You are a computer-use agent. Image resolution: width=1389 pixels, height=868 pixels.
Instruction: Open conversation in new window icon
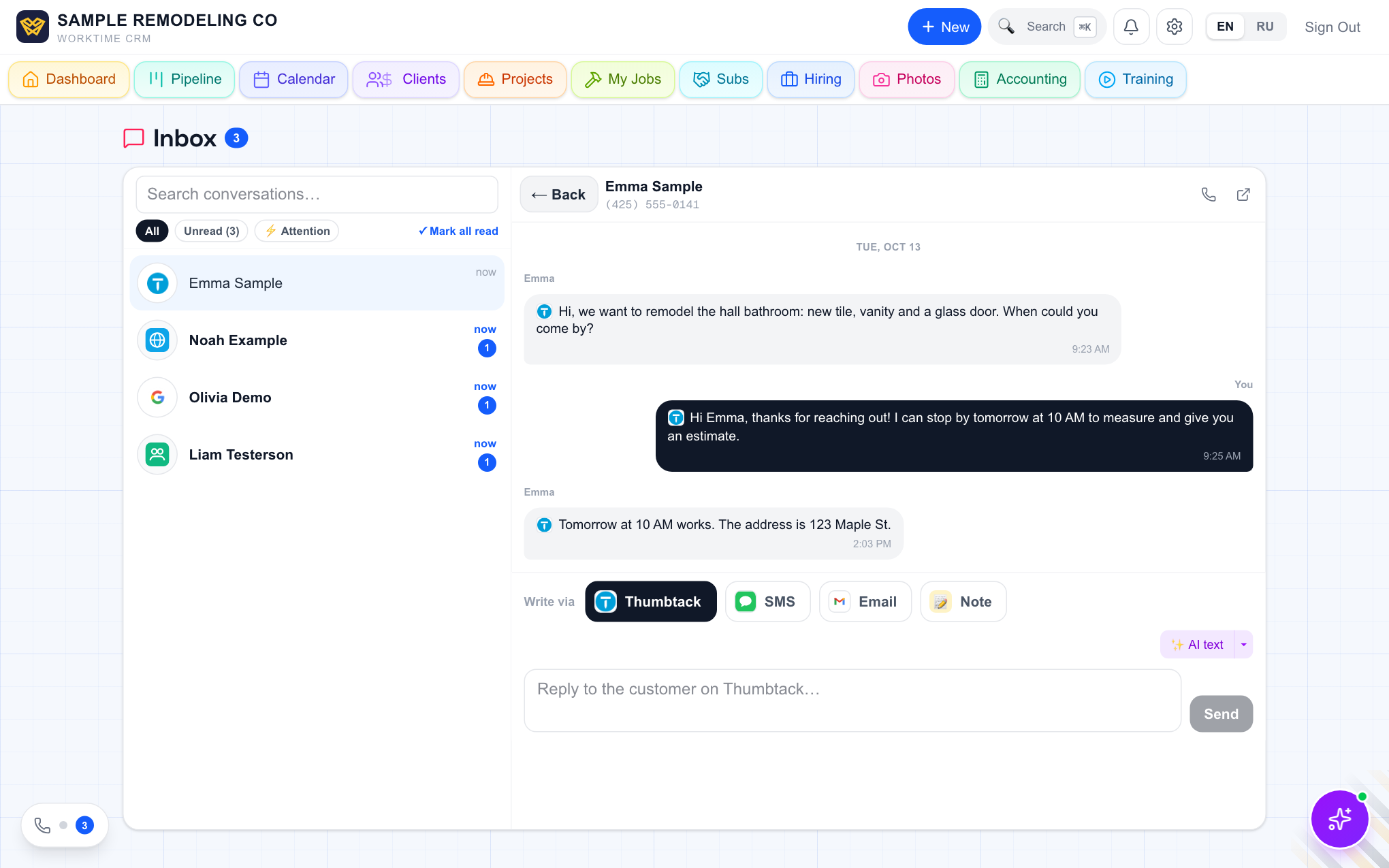coord(1243,195)
